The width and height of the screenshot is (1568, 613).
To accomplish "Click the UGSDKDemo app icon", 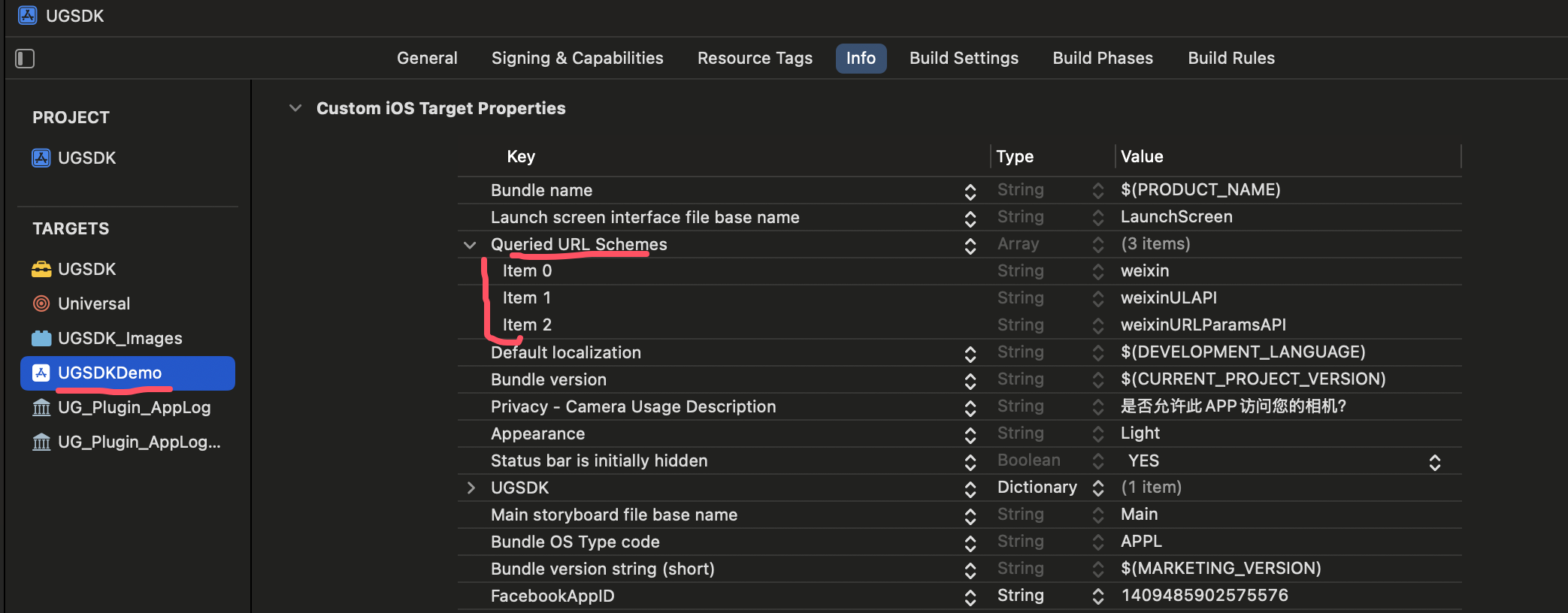I will [x=41, y=373].
